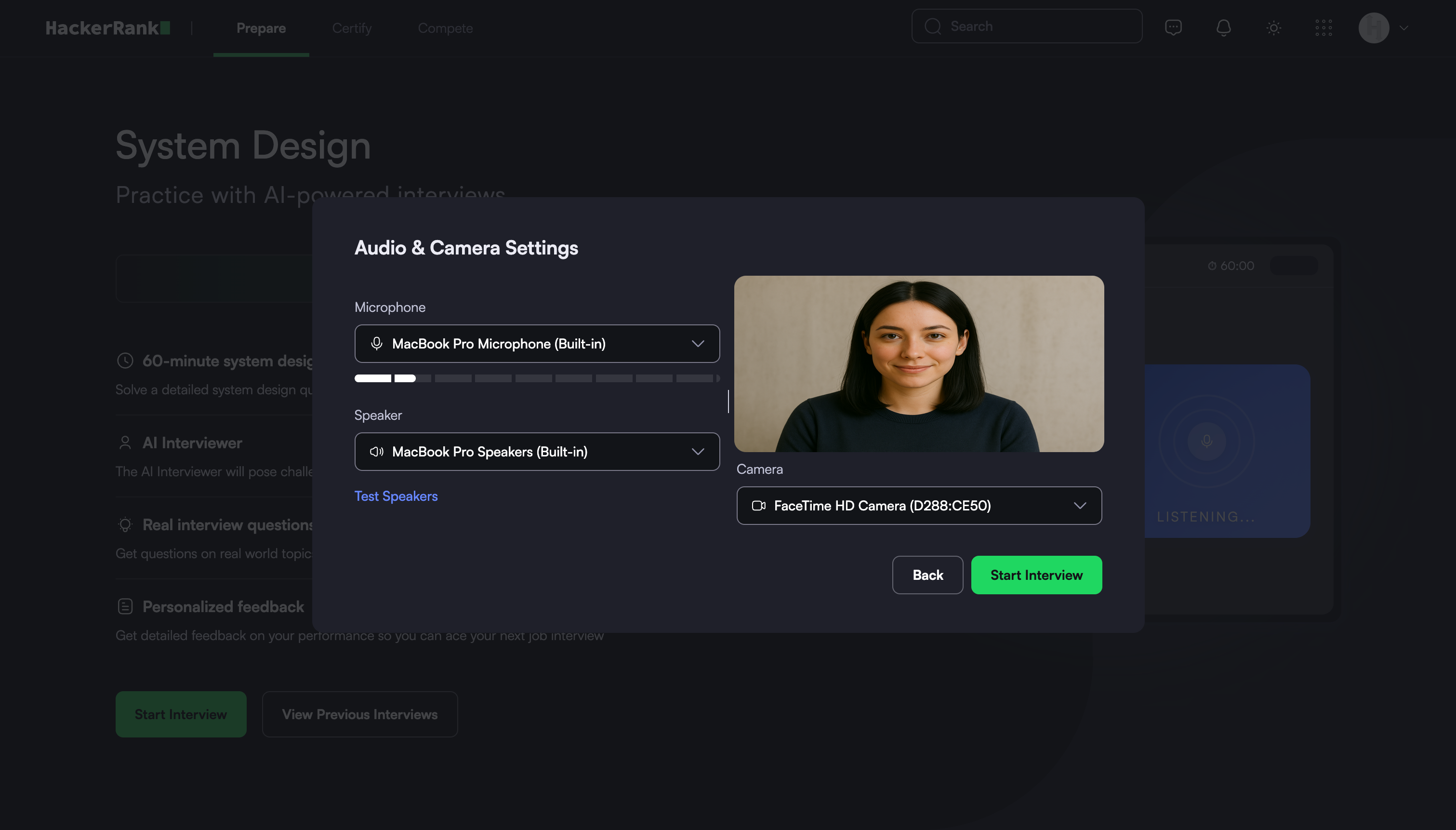Click the Test Speakers link
1456x830 pixels.
396,496
